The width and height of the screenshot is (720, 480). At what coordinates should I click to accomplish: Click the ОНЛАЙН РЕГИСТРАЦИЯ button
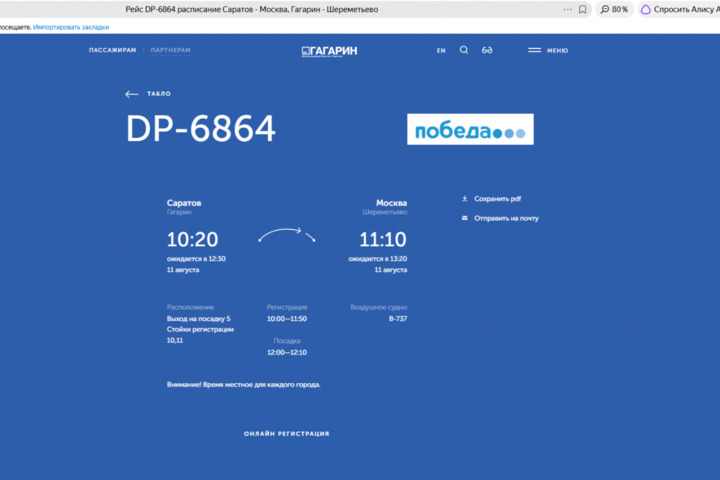[x=287, y=434]
